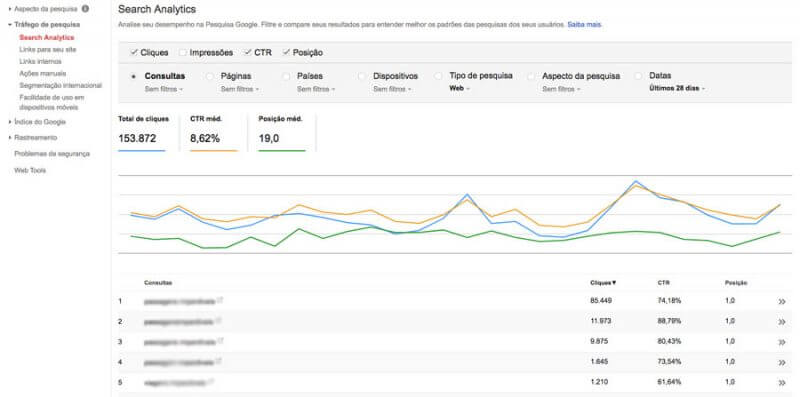Click the clicks value 11.973

[601, 321]
